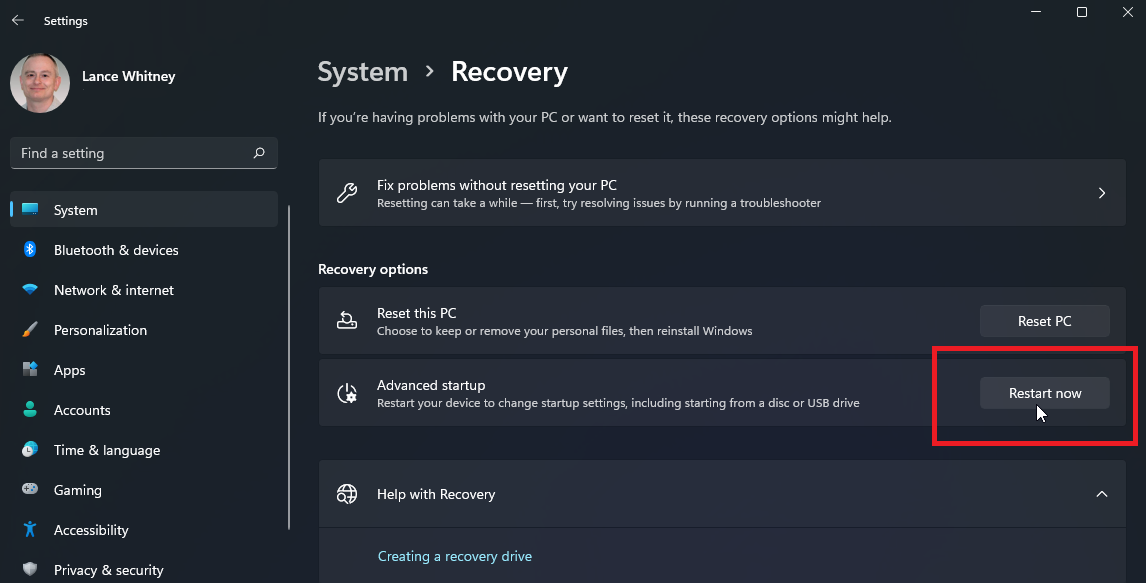
Task: Open Apps settings icon
Action: click(31, 370)
